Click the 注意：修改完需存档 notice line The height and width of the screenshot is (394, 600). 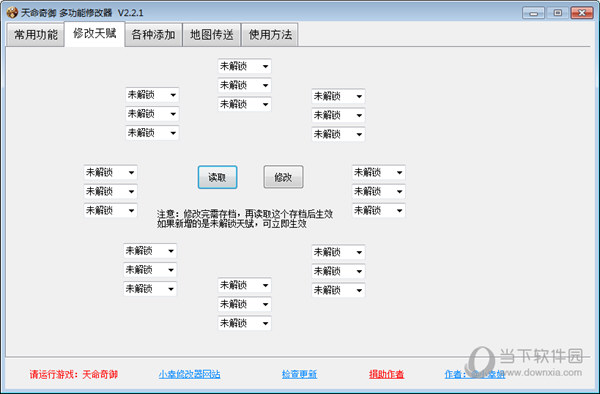click(x=245, y=214)
